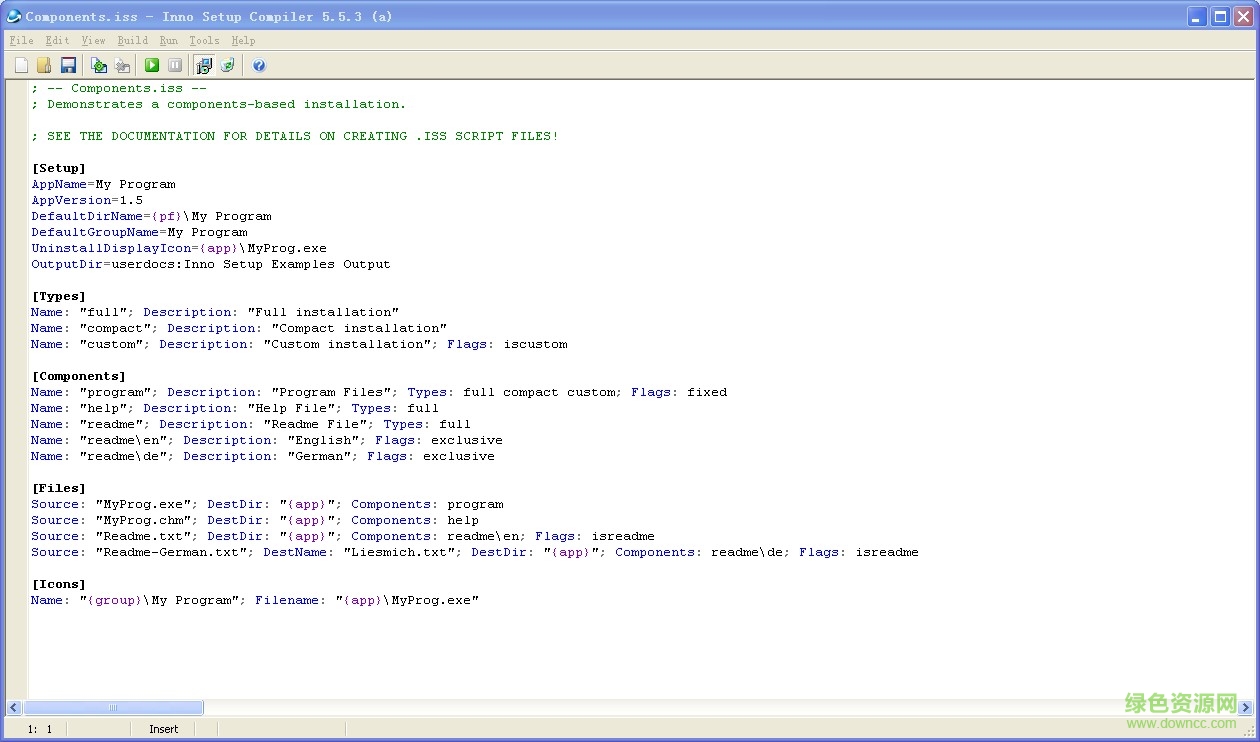Open the Tools menu
Screen dimensions: 1260x742
[x=204, y=40]
